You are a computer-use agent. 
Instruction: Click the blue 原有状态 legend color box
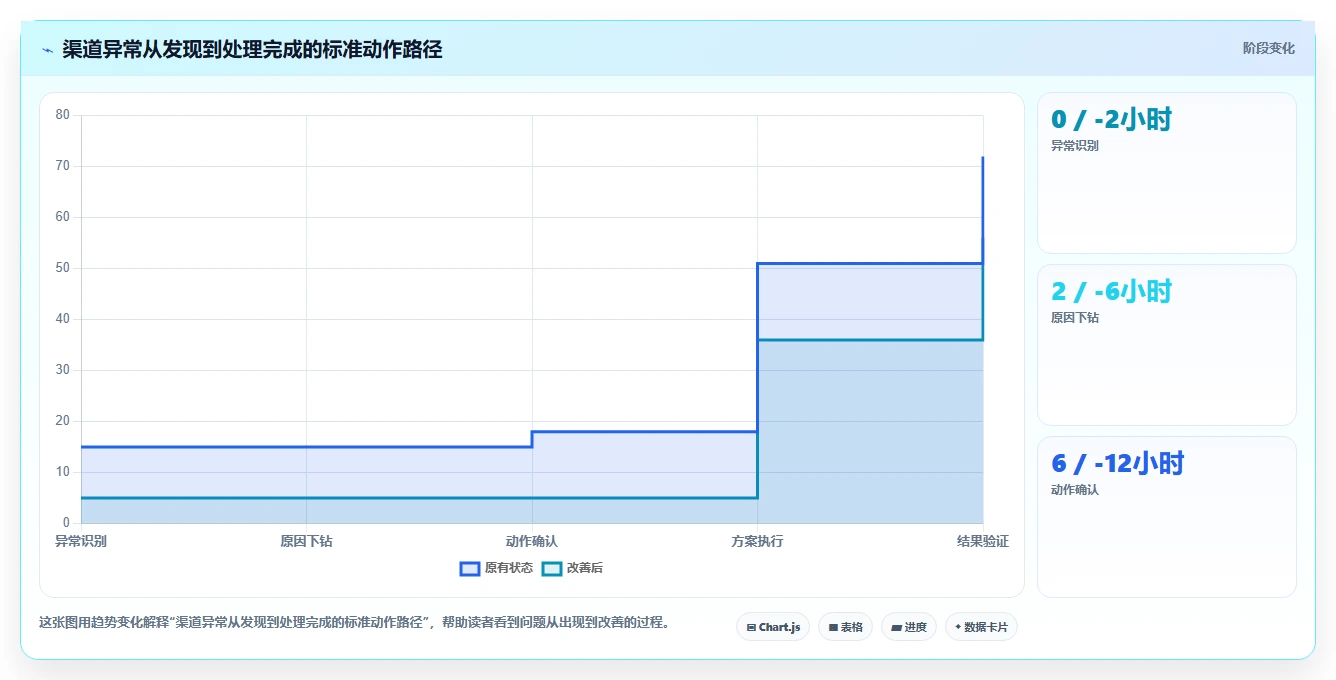(x=470, y=568)
